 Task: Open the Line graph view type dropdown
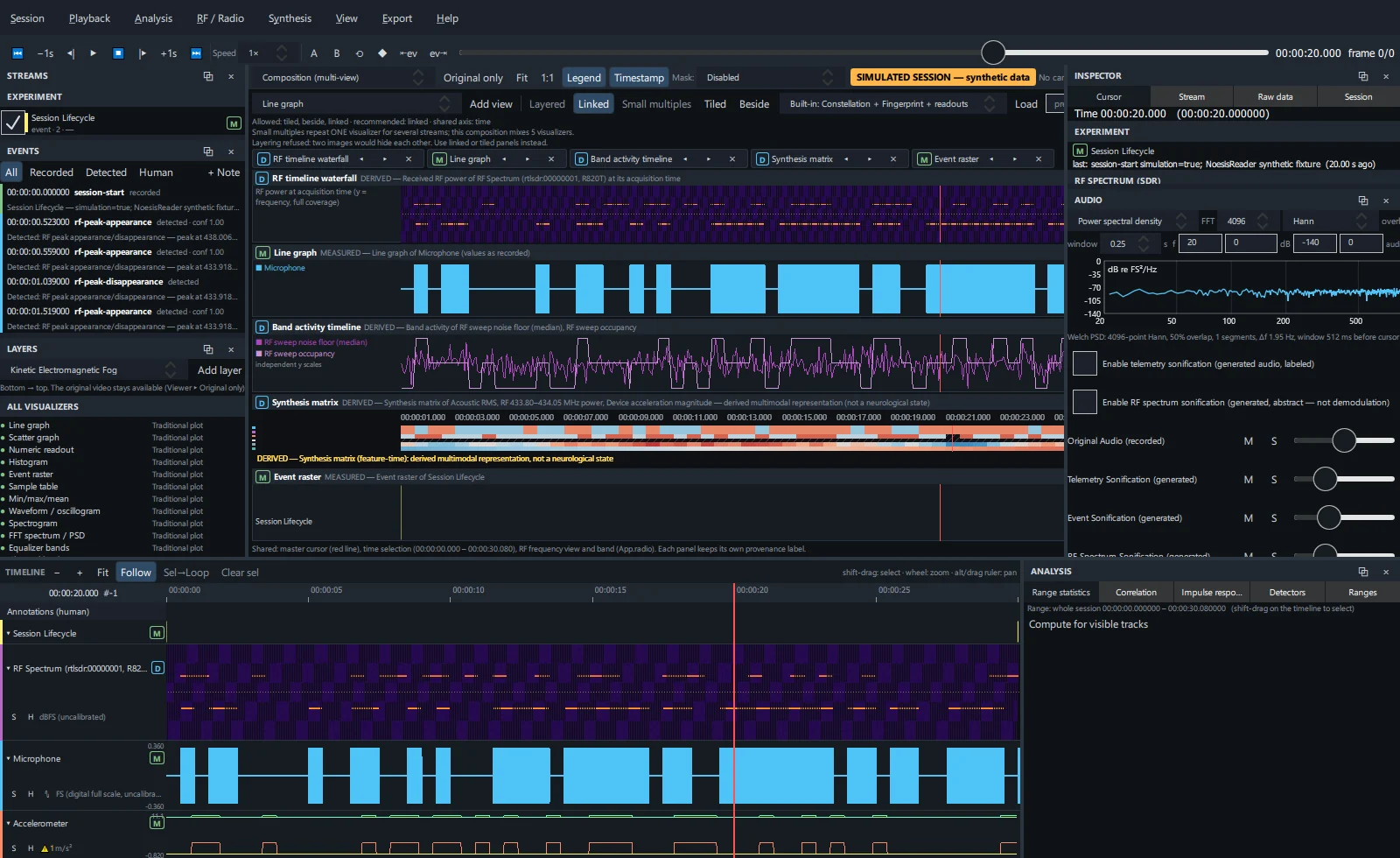click(356, 104)
